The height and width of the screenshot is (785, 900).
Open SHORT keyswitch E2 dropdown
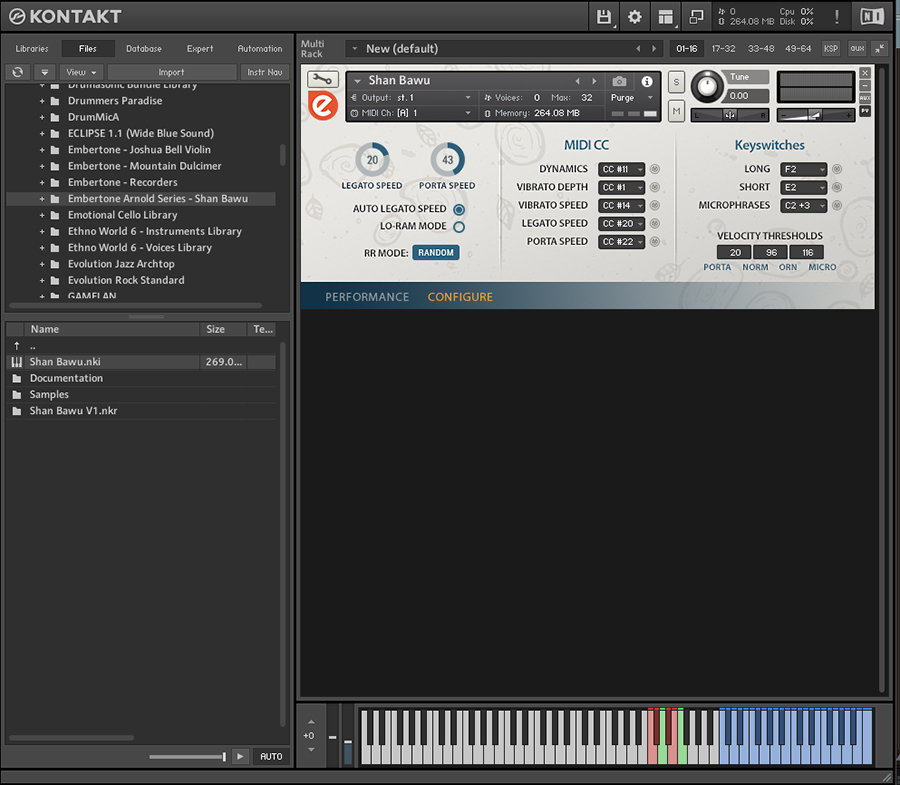[x=803, y=188]
